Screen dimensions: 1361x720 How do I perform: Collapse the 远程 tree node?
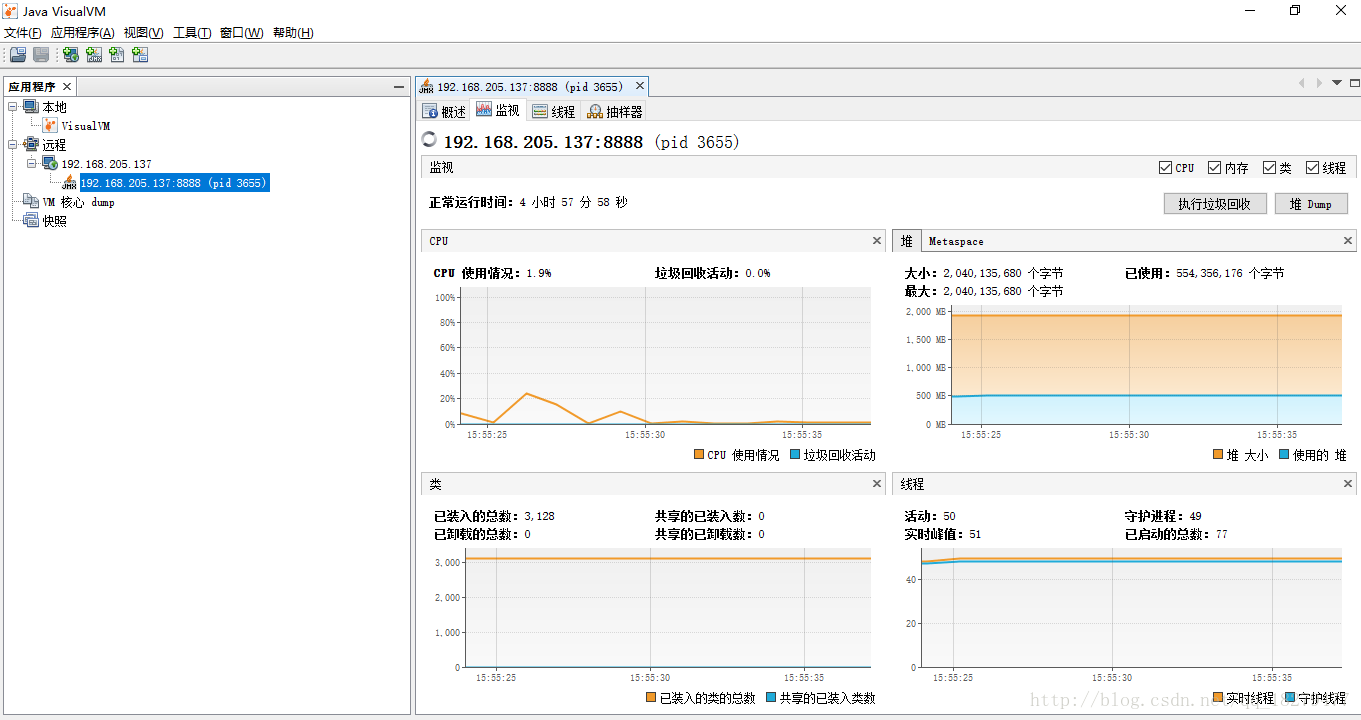click(x=13, y=145)
